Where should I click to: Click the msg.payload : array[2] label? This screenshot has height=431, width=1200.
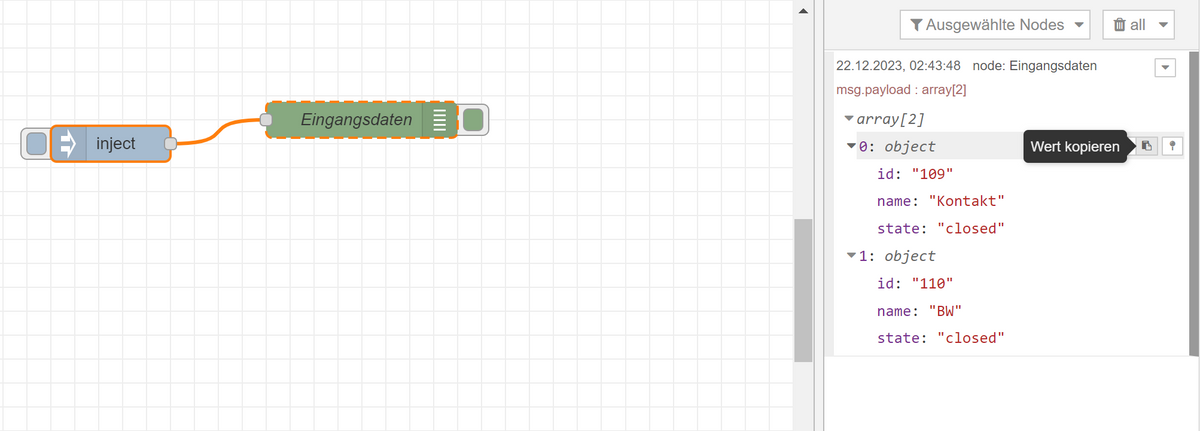pyautogui.click(x=901, y=90)
